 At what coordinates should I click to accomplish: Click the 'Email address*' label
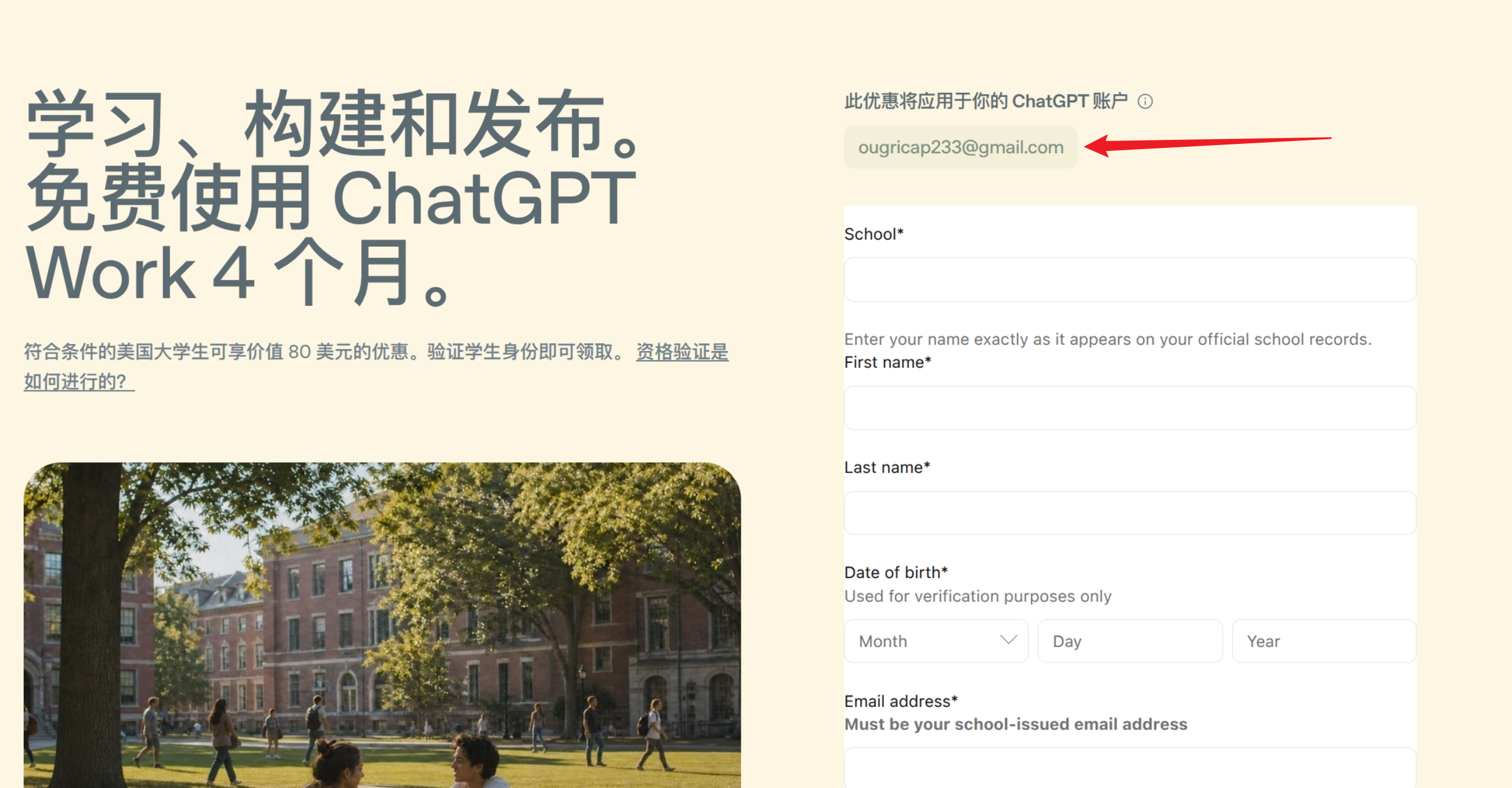(901, 701)
